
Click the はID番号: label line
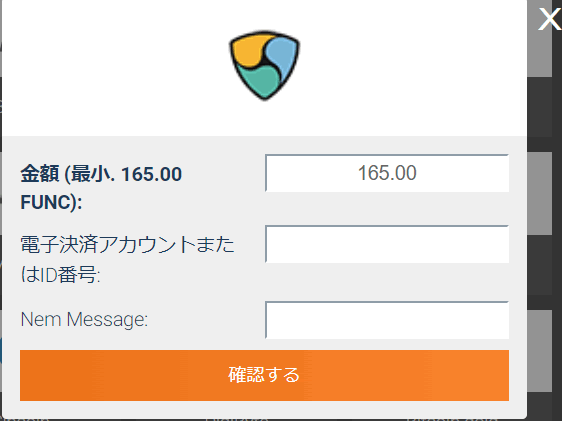pos(60,275)
